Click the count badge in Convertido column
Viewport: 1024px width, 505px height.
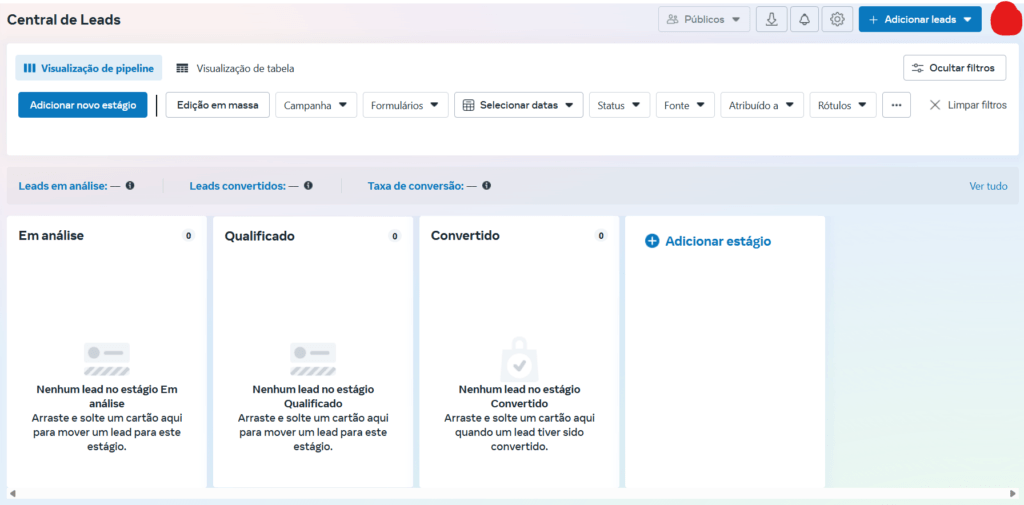click(x=601, y=236)
